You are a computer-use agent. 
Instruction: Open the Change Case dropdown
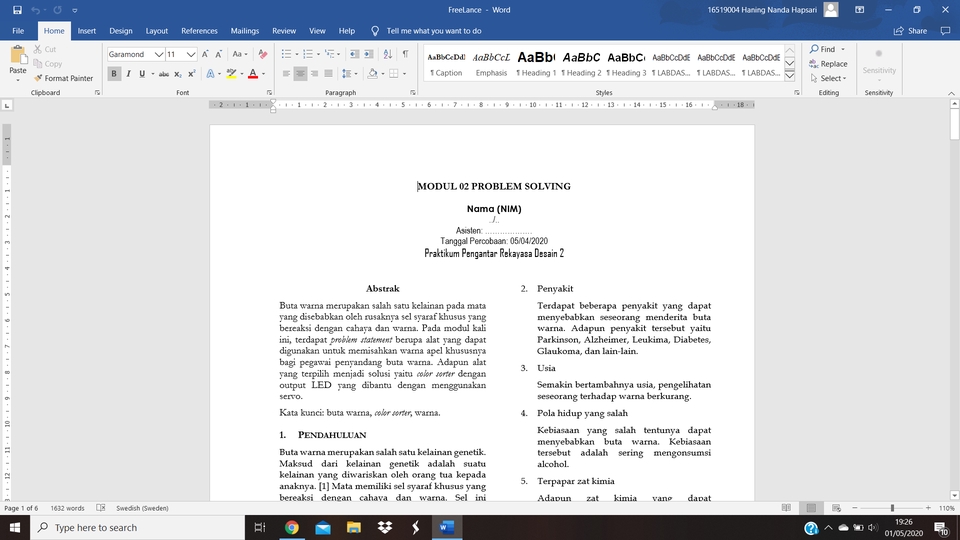[239, 54]
